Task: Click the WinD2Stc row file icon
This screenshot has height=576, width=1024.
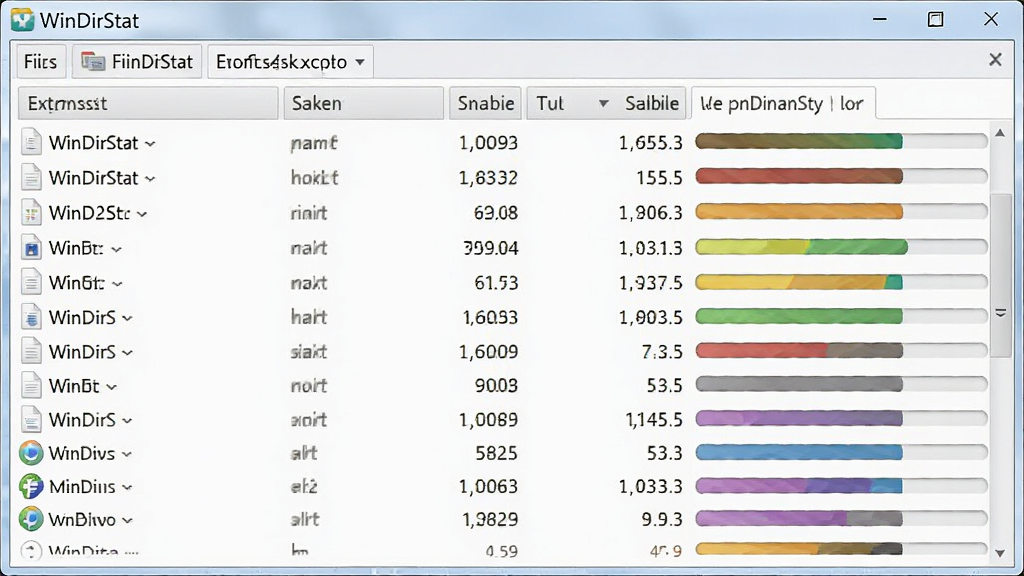Action: (31, 212)
